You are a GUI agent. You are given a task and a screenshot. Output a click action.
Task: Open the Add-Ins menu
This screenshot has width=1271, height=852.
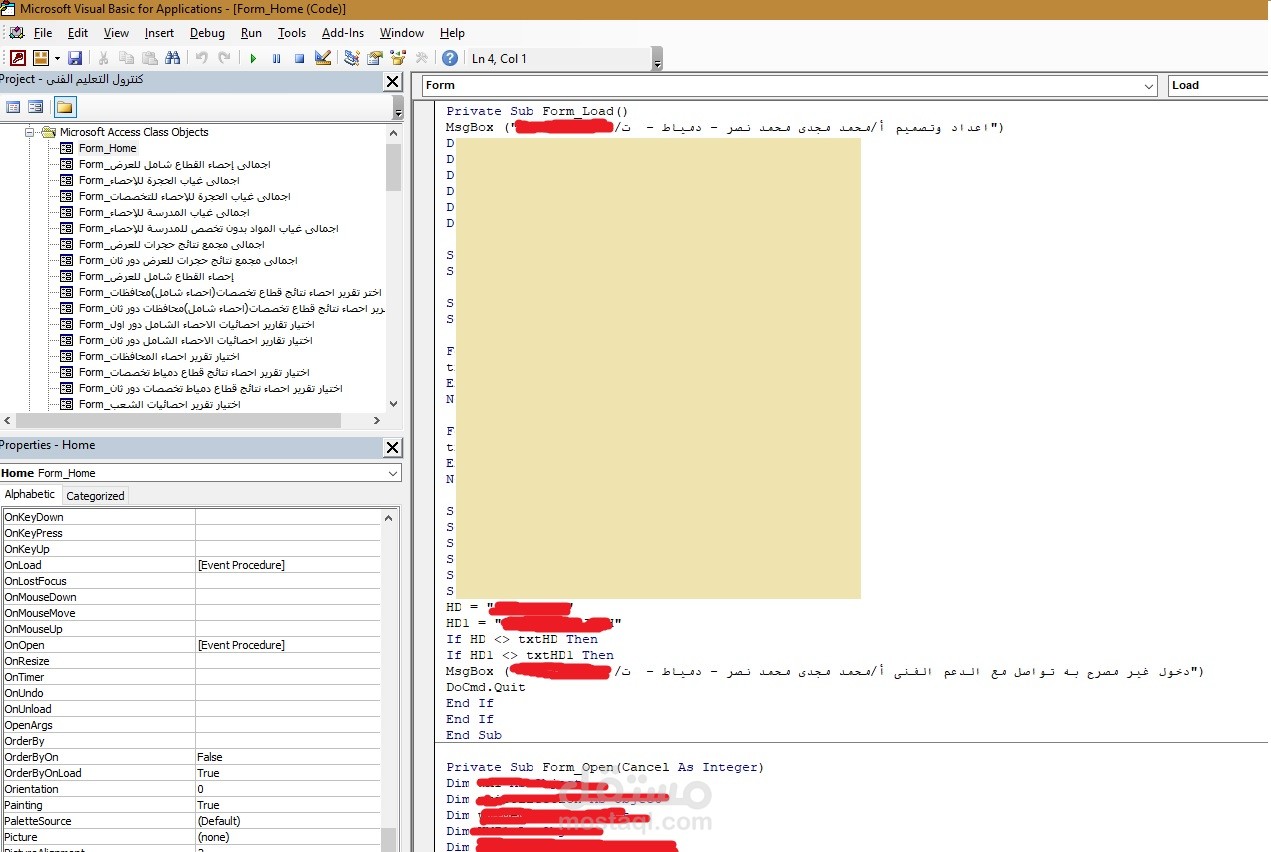343,33
